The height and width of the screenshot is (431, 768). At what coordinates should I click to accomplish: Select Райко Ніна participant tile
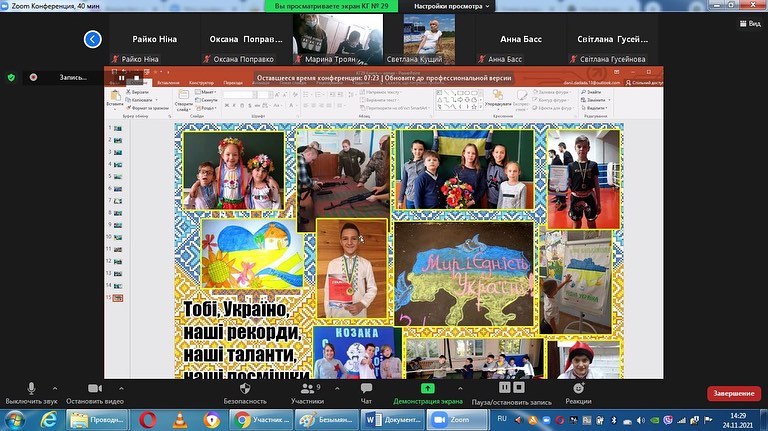[155, 39]
